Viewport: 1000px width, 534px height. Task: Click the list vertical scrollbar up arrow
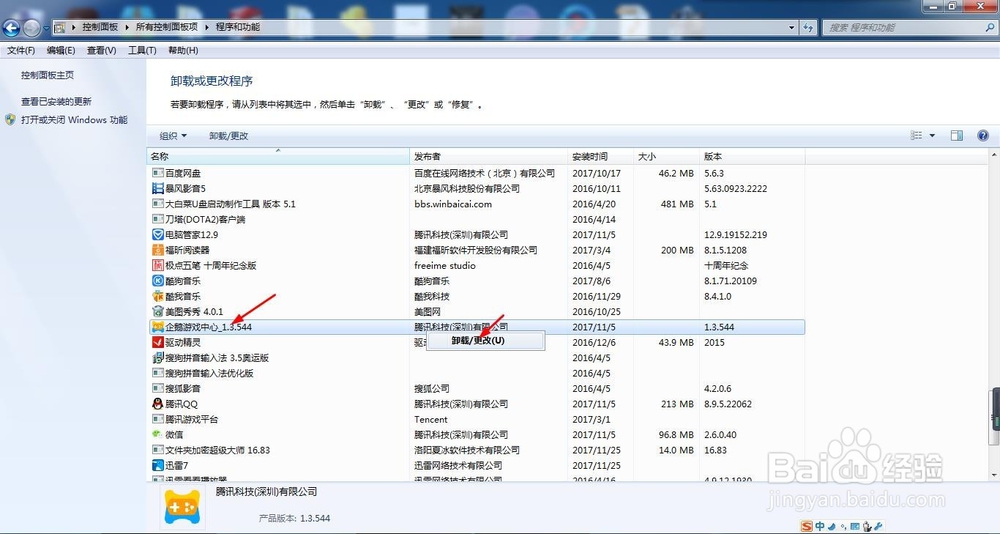pos(994,156)
